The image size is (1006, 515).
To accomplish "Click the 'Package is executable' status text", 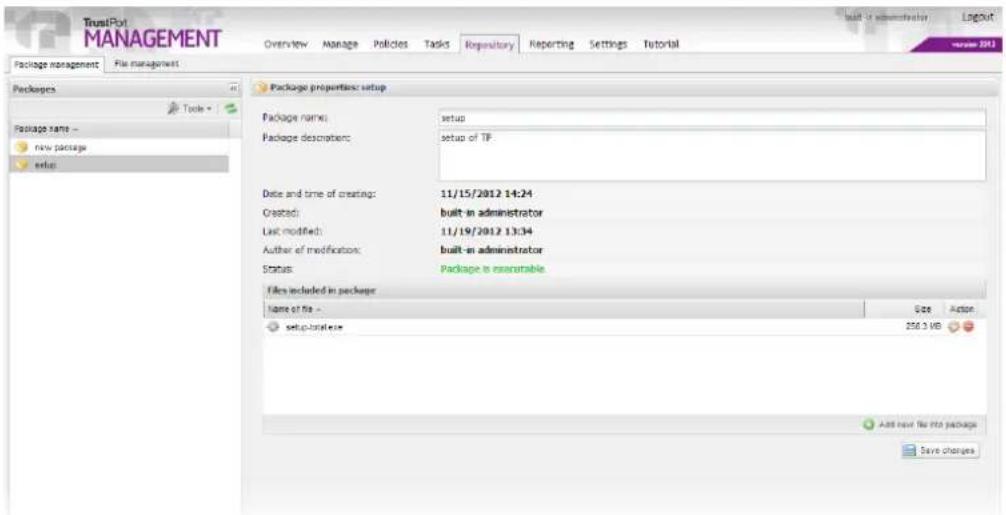I will coord(493,269).
